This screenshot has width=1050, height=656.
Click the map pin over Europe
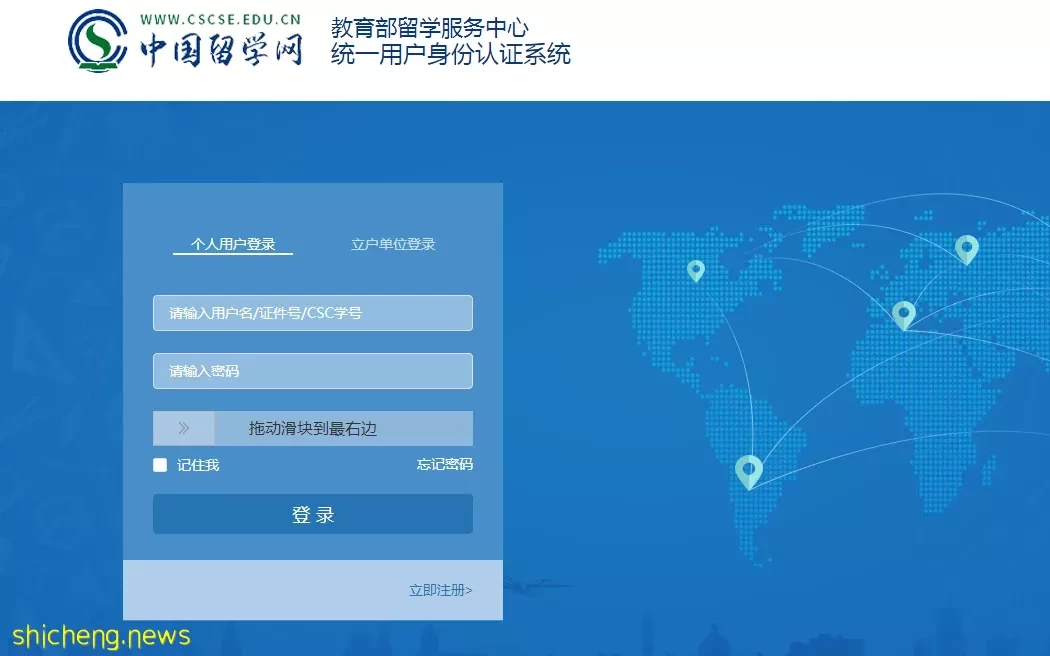pyautogui.click(x=904, y=315)
